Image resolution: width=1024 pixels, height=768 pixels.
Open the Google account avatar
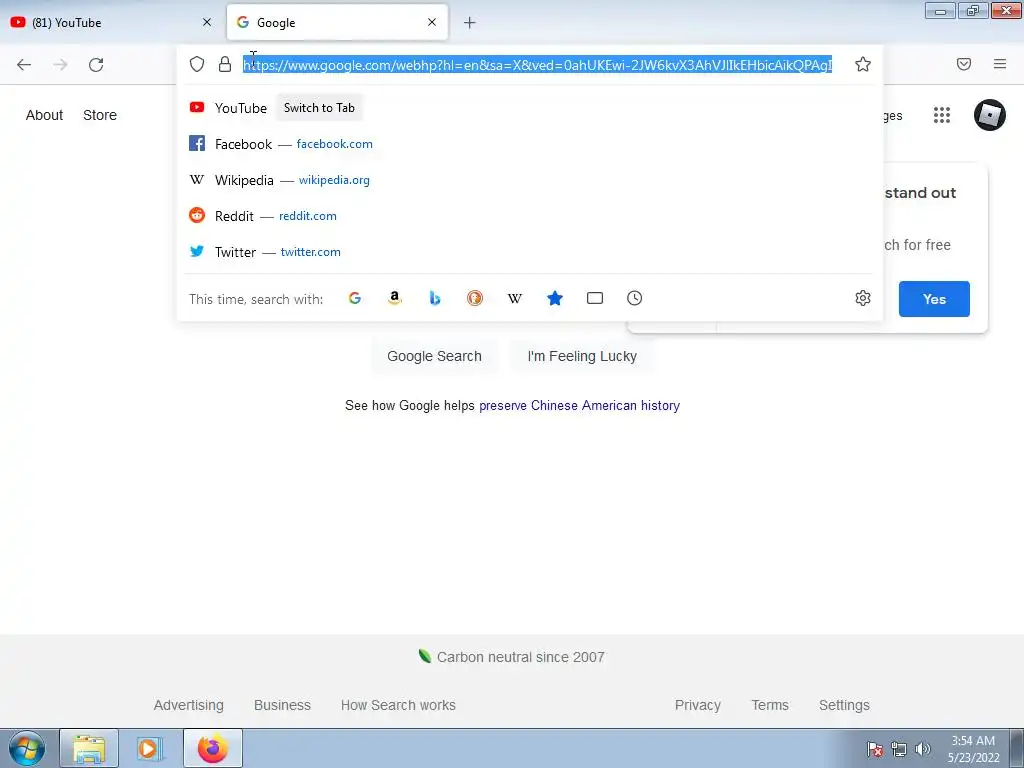[989, 115]
